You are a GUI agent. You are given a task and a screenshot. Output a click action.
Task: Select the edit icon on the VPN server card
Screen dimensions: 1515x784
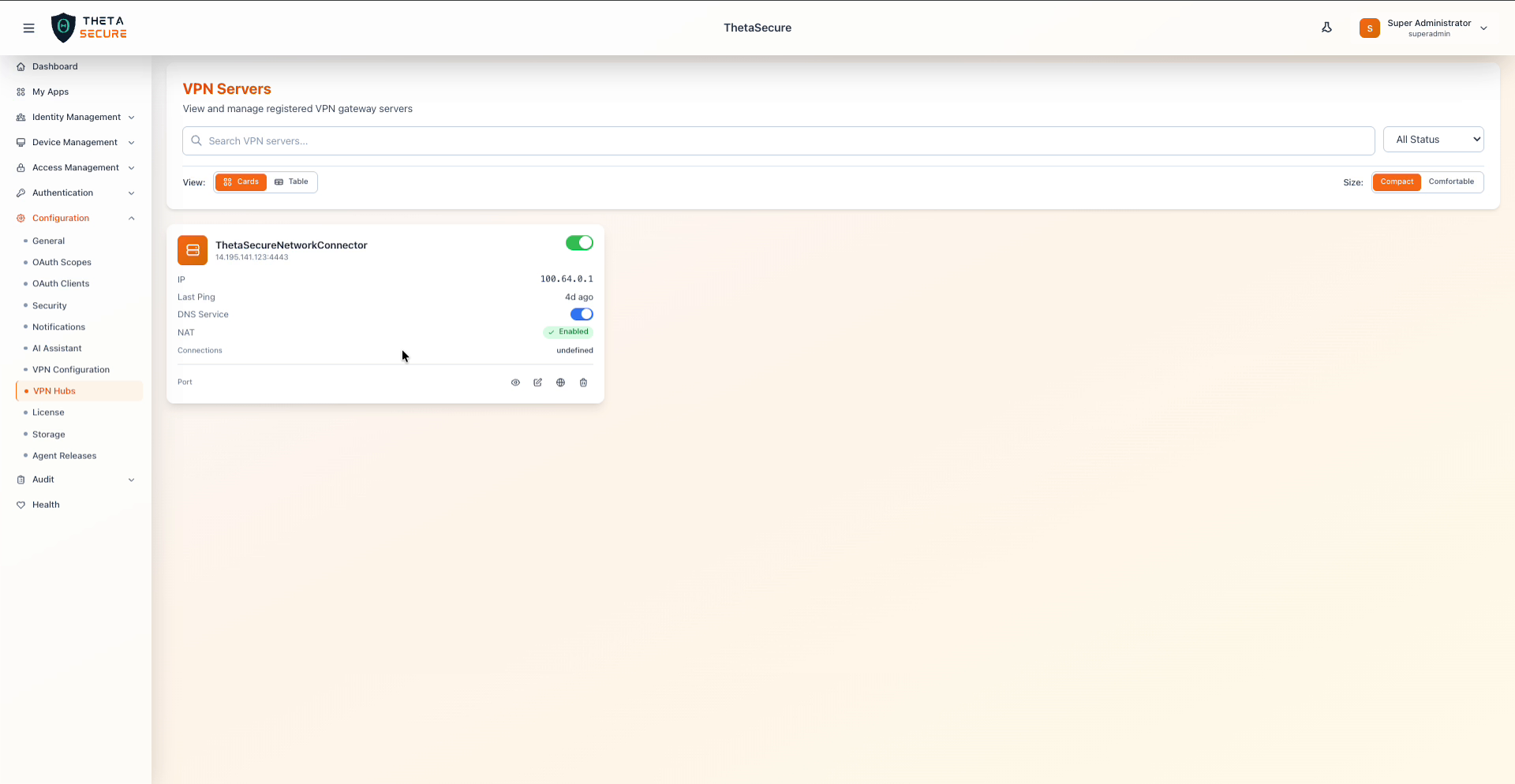point(538,383)
